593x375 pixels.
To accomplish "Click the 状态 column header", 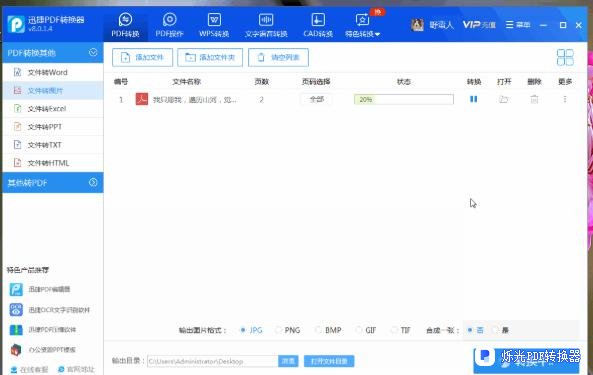I will (x=404, y=82).
